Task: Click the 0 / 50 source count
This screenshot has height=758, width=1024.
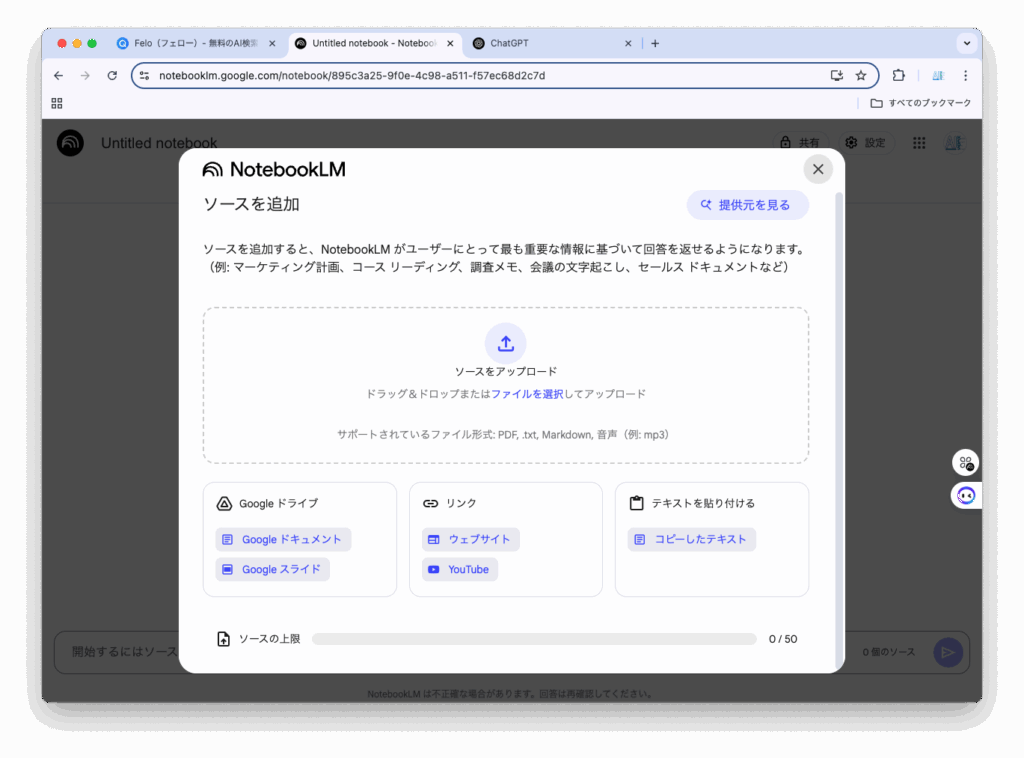Action: pyautogui.click(x=783, y=639)
